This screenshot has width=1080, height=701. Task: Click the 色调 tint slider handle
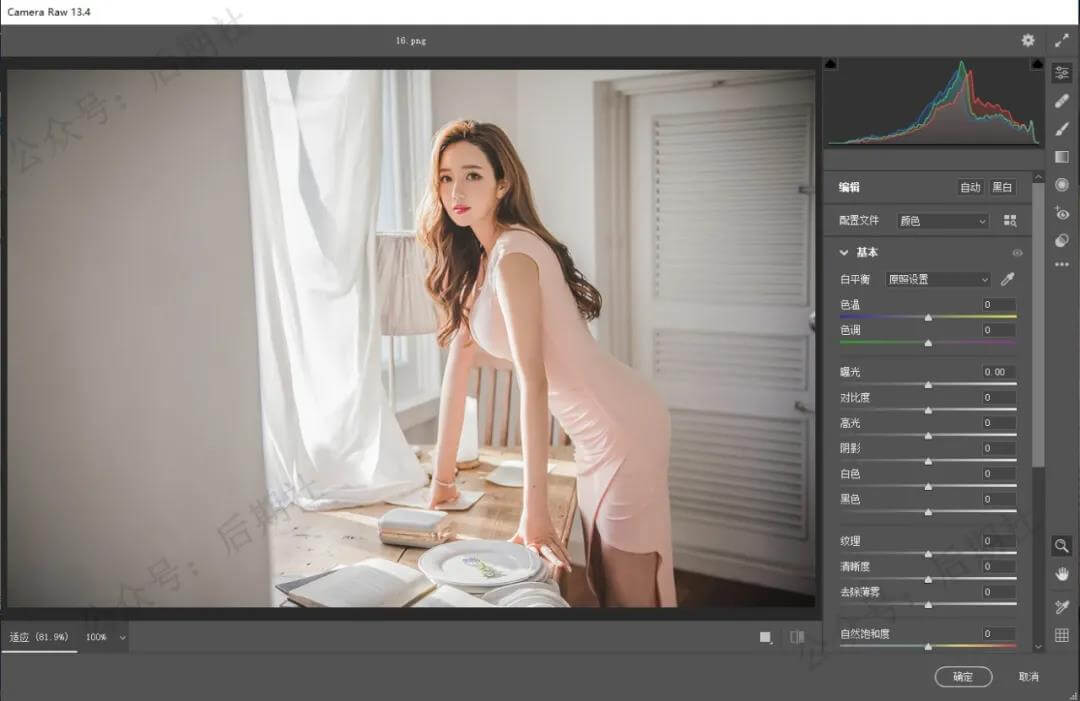pos(928,342)
